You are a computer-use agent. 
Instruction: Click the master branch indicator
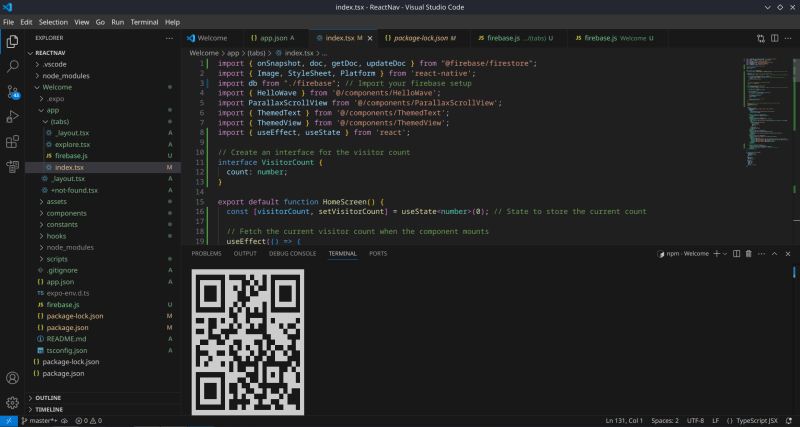point(39,421)
